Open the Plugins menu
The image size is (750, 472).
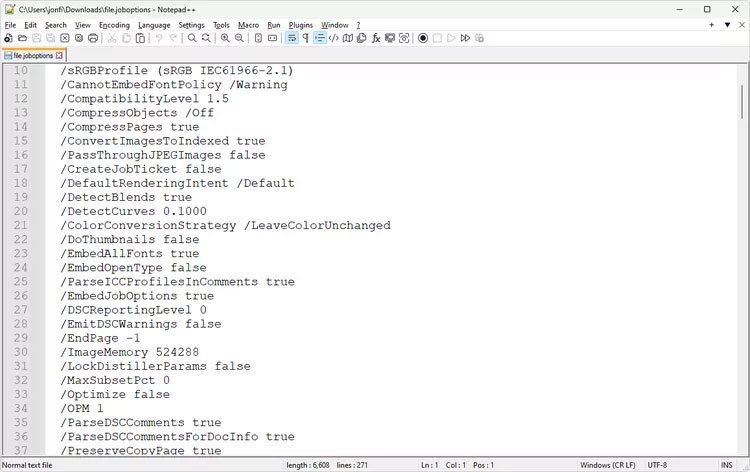tap(300, 25)
